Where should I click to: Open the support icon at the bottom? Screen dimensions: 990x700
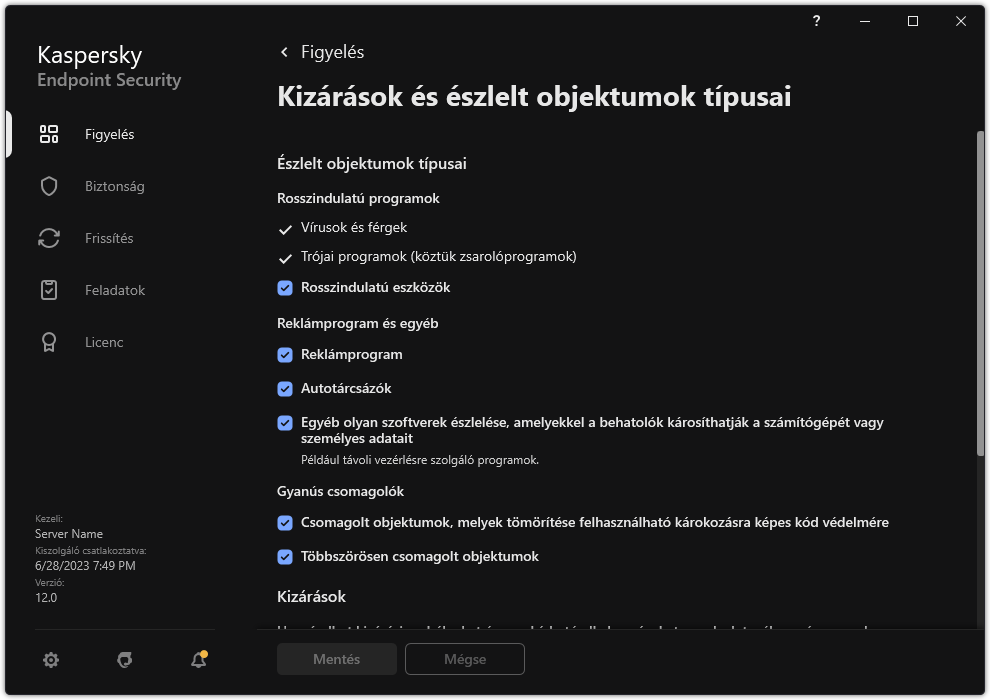pos(123,659)
